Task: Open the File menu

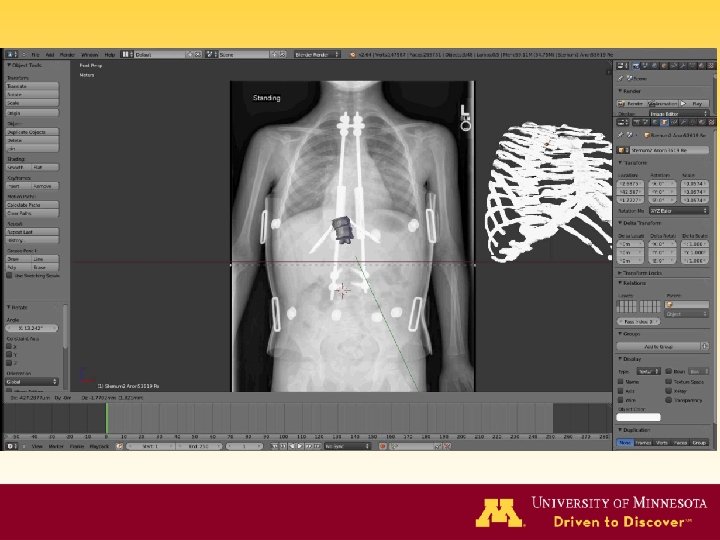Action: pos(35,55)
